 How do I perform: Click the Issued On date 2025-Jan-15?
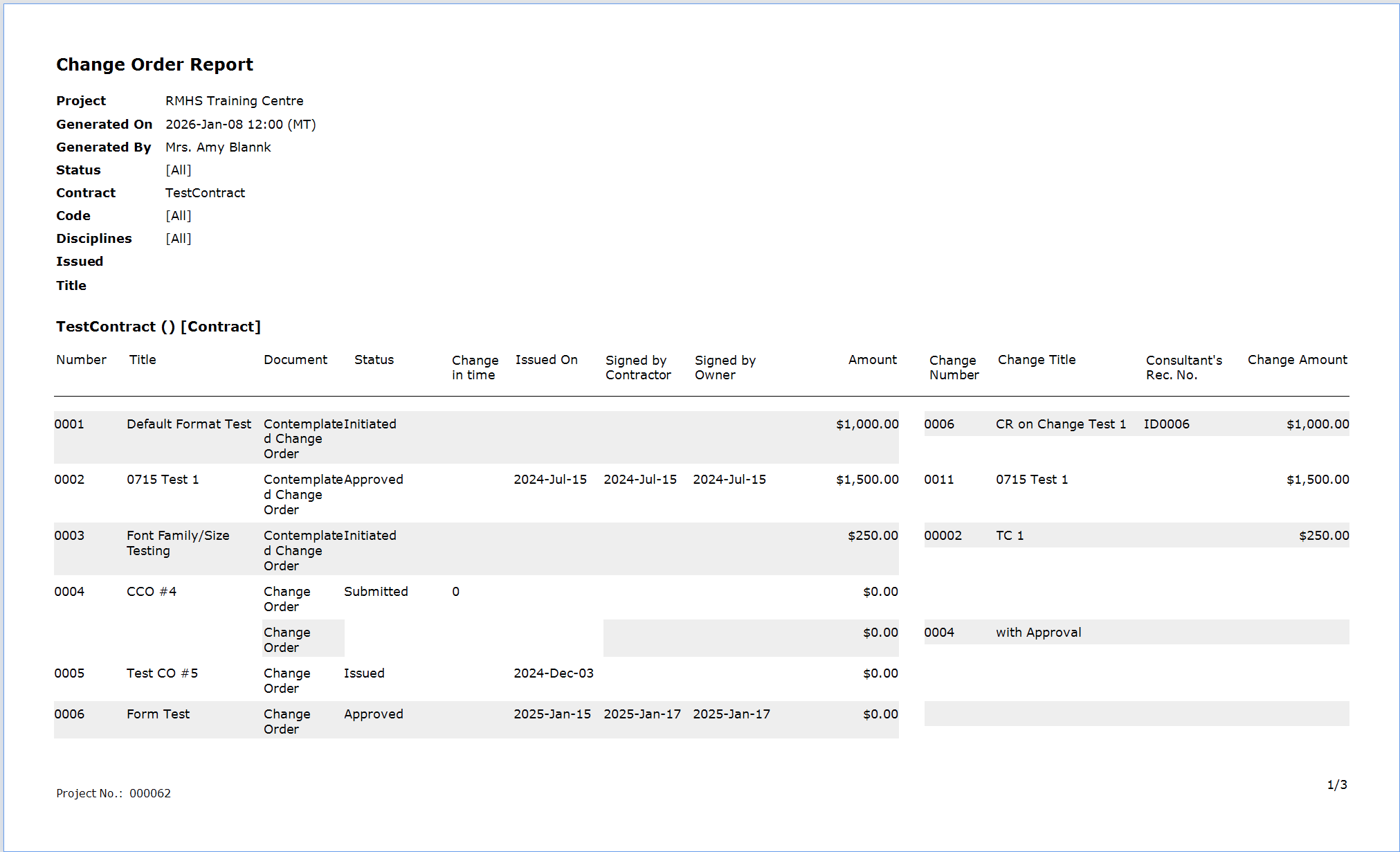tap(552, 714)
